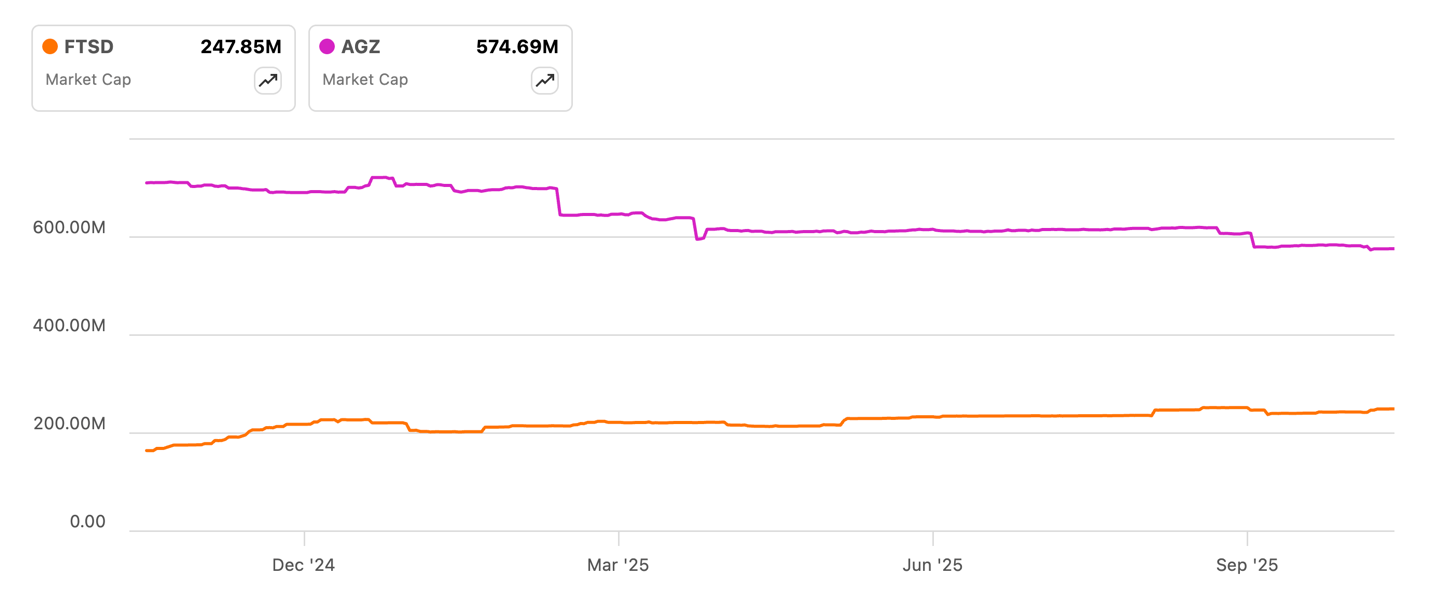Click the 400.00M y-axis label
This screenshot has width=1430, height=596.
[68, 326]
